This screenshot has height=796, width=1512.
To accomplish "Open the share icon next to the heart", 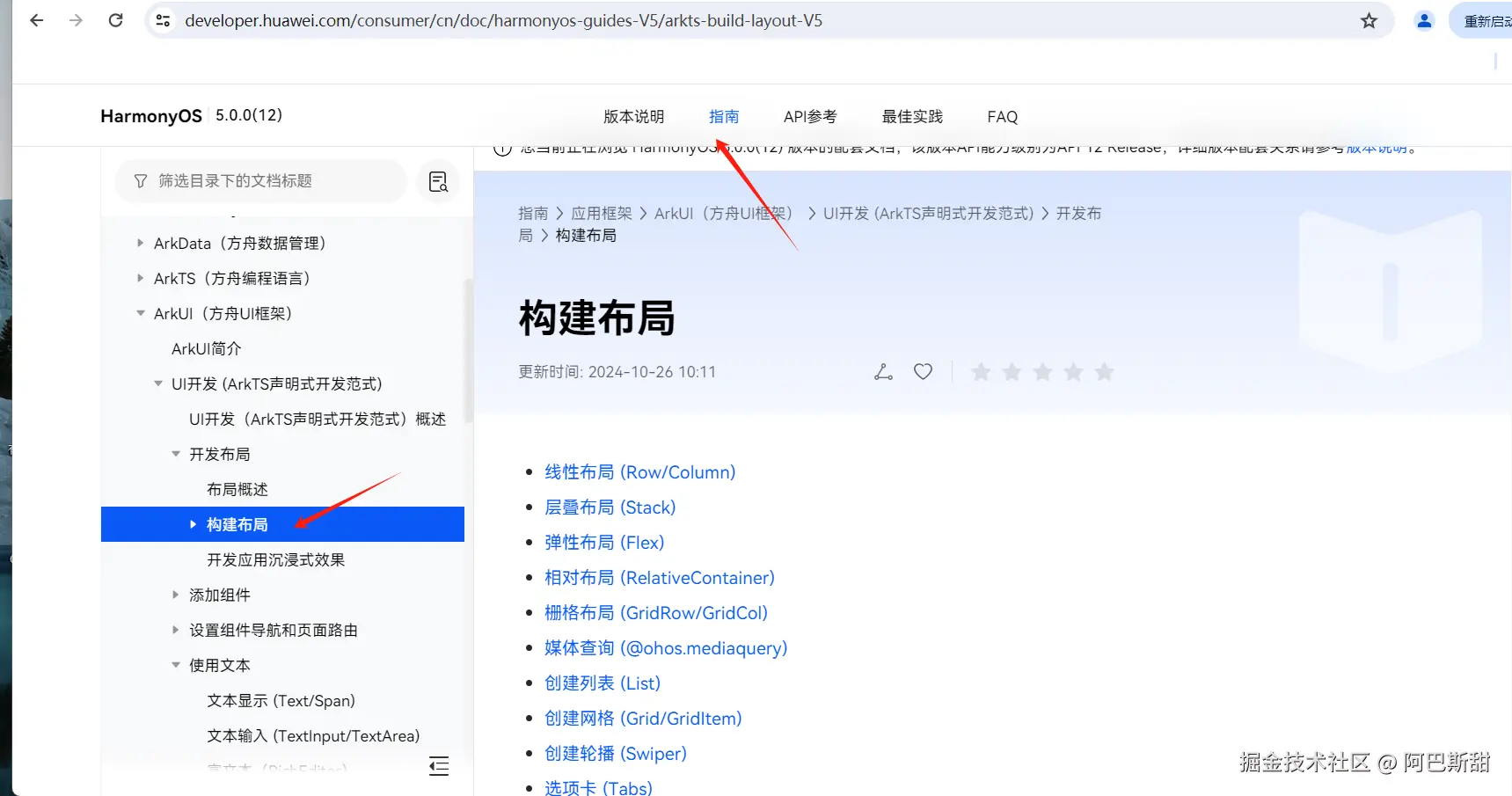I will pos(883,371).
